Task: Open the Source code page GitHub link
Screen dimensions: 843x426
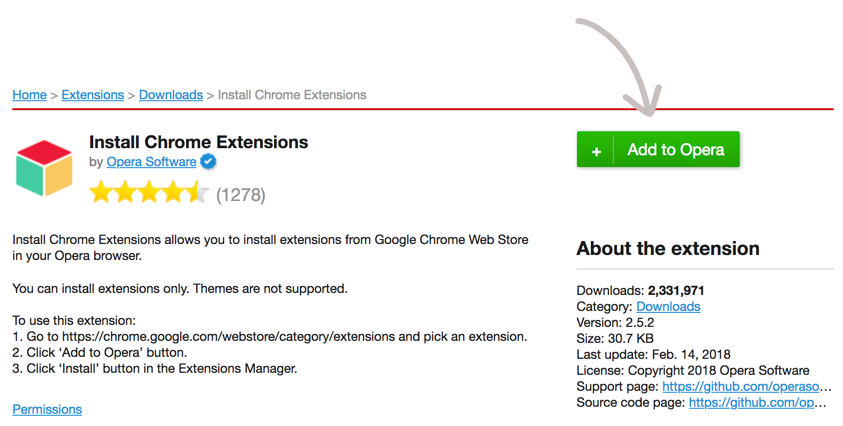Action: 759,402
